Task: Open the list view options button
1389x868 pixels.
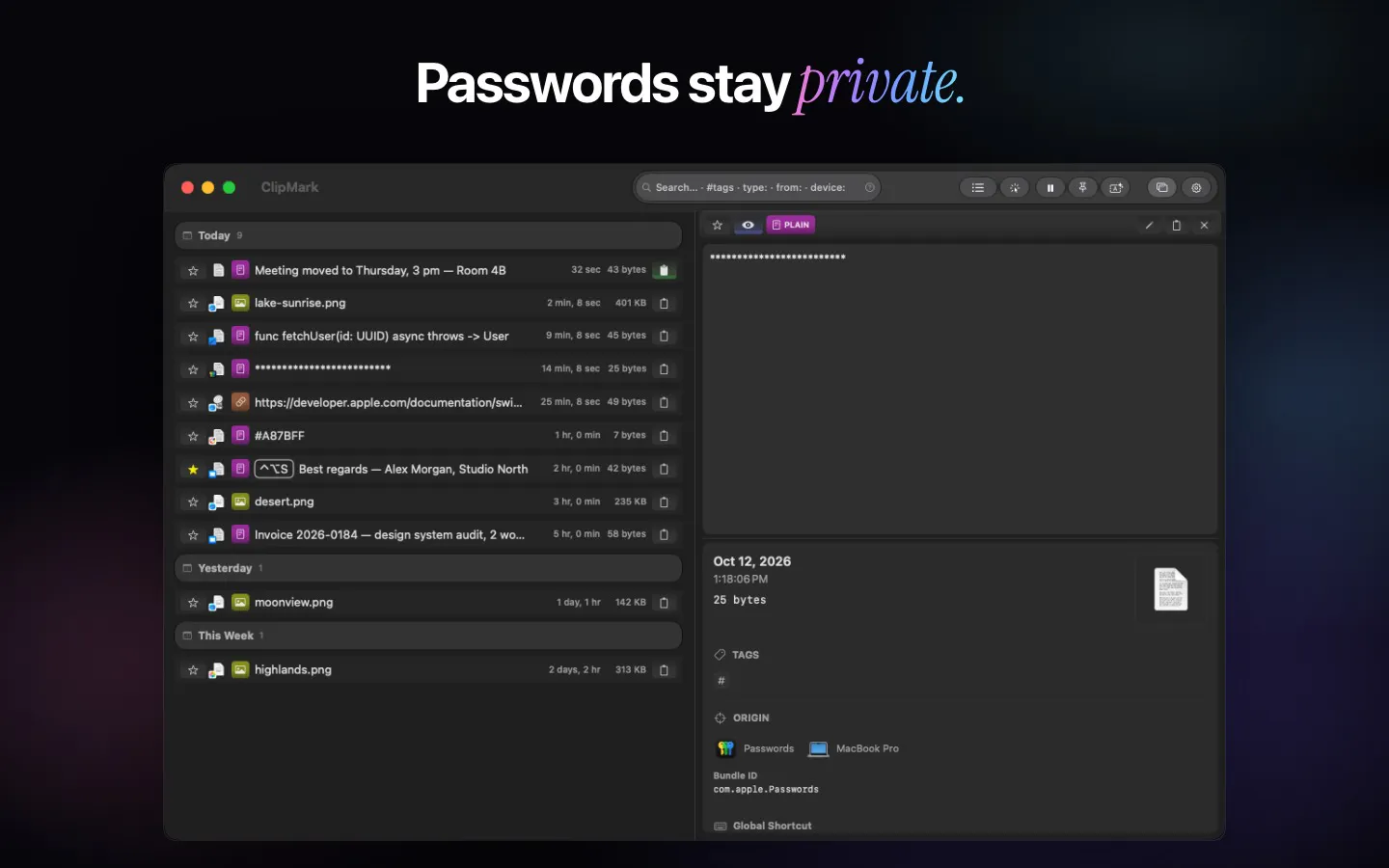Action: click(x=977, y=188)
